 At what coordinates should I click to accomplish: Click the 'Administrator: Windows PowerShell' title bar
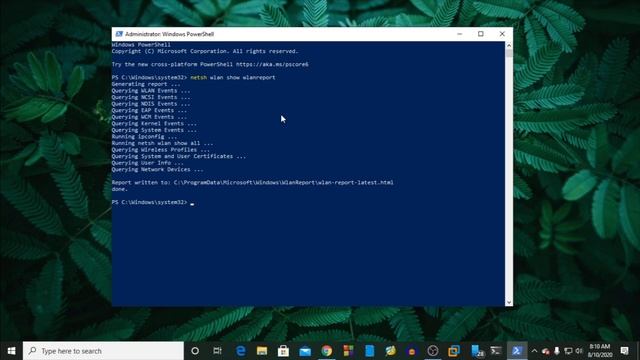(169, 34)
